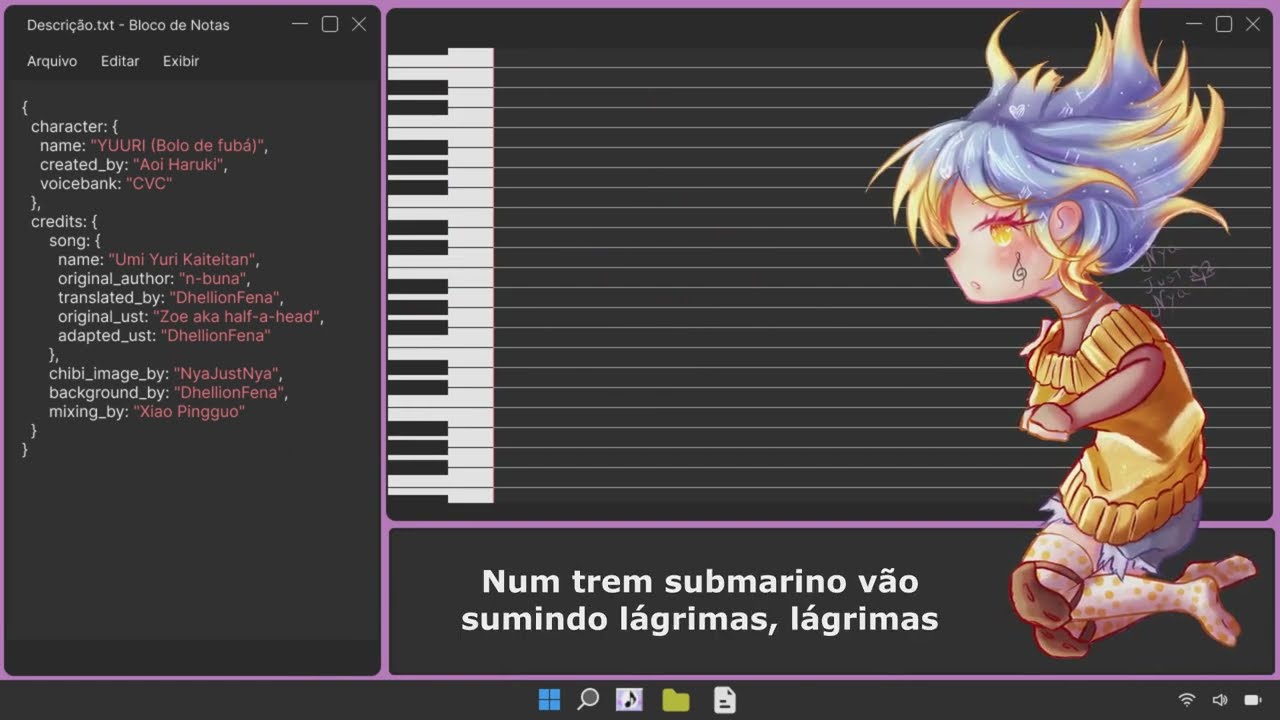This screenshot has width=1280, height=720.
Task: Click the translated_by "DhellionFena" value
Action: tap(226, 298)
